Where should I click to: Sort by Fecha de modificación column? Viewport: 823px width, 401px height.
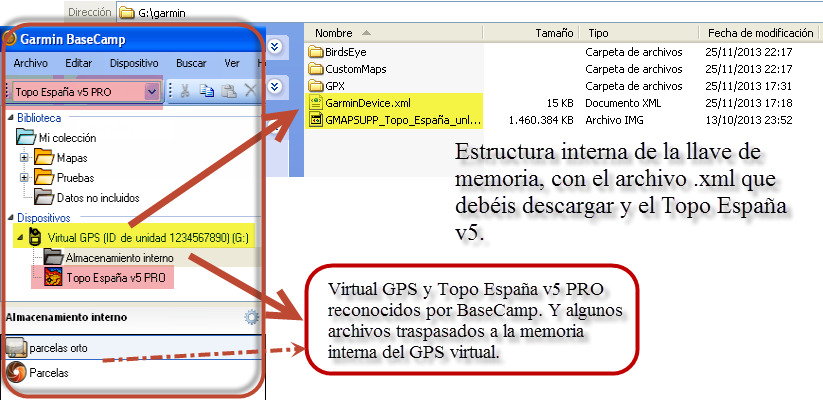(761, 33)
